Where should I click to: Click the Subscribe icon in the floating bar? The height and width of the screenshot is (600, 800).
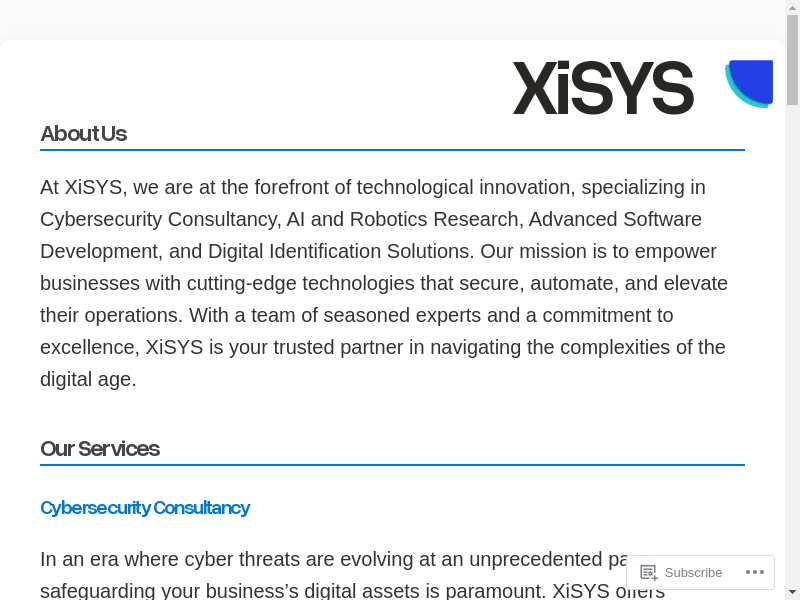(x=648, y=572)
